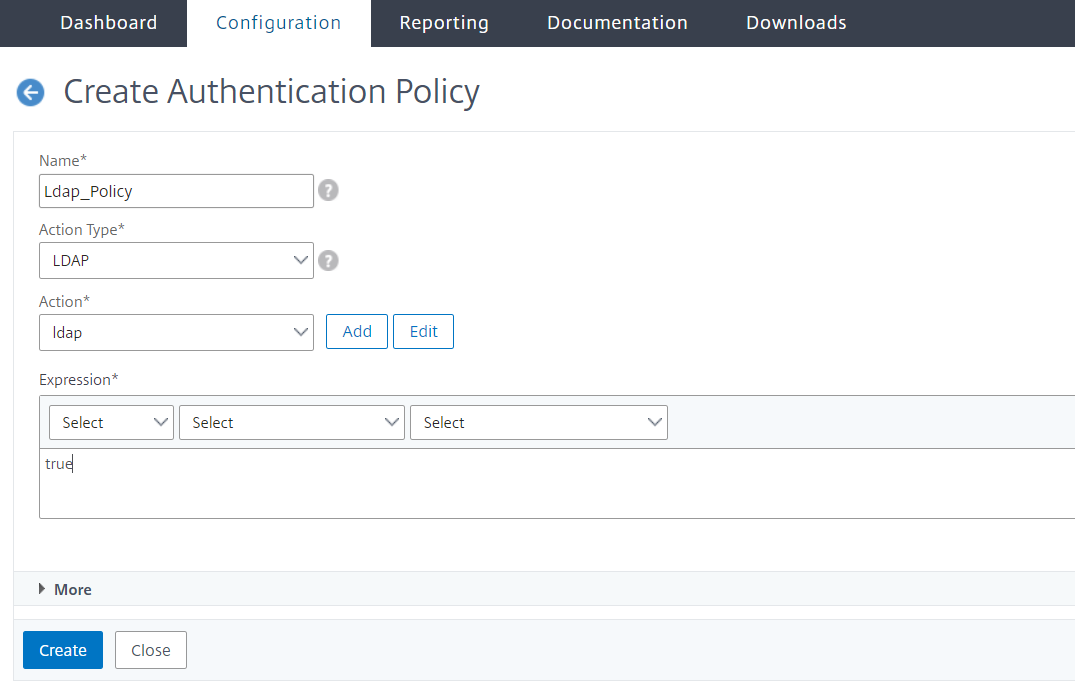Expand the More section triangle

[x=42, y=589]
